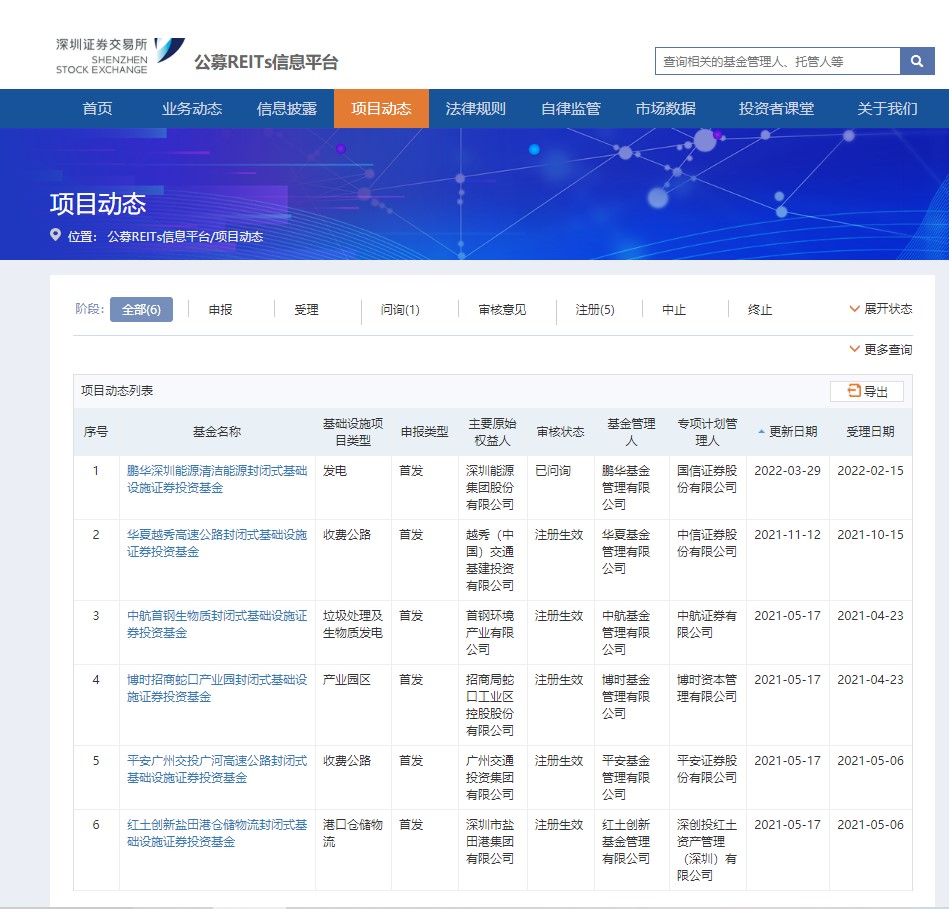This screenshot has height=909, width=949.
Task: Open the 投资者课堂 menu
Action: [x=776, y=109]
